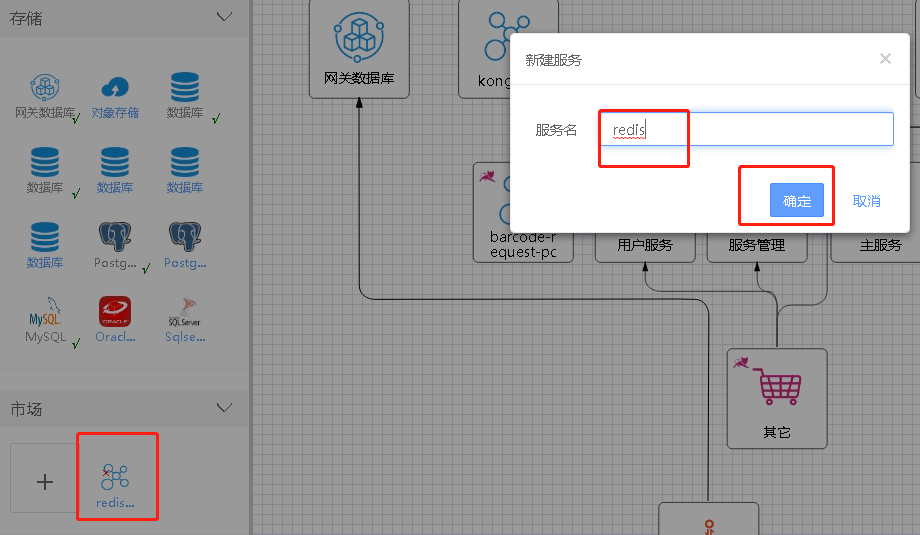Focus the 服务名 input field
This screenshot has width=920, height=535.
point(745,129)
